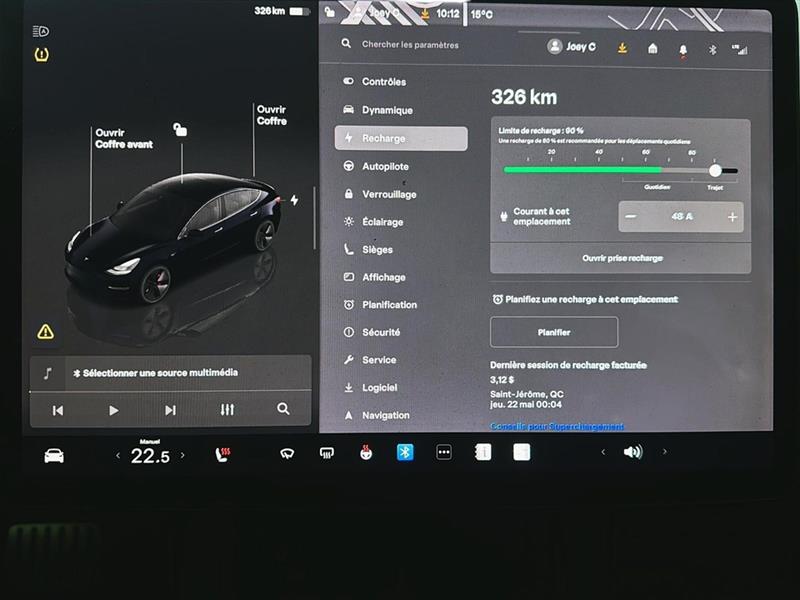Open the all apps three-dot icon
Viewport: 800px width, 600px height.
(444, 452)
